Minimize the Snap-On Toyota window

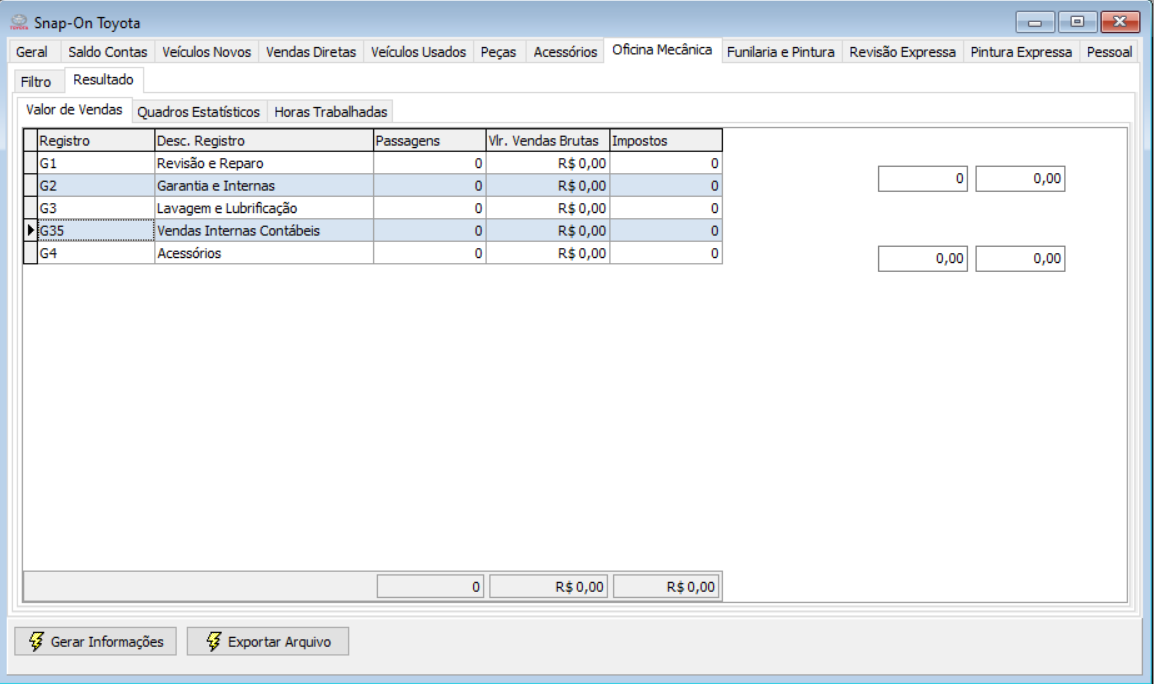[1035, 22]
